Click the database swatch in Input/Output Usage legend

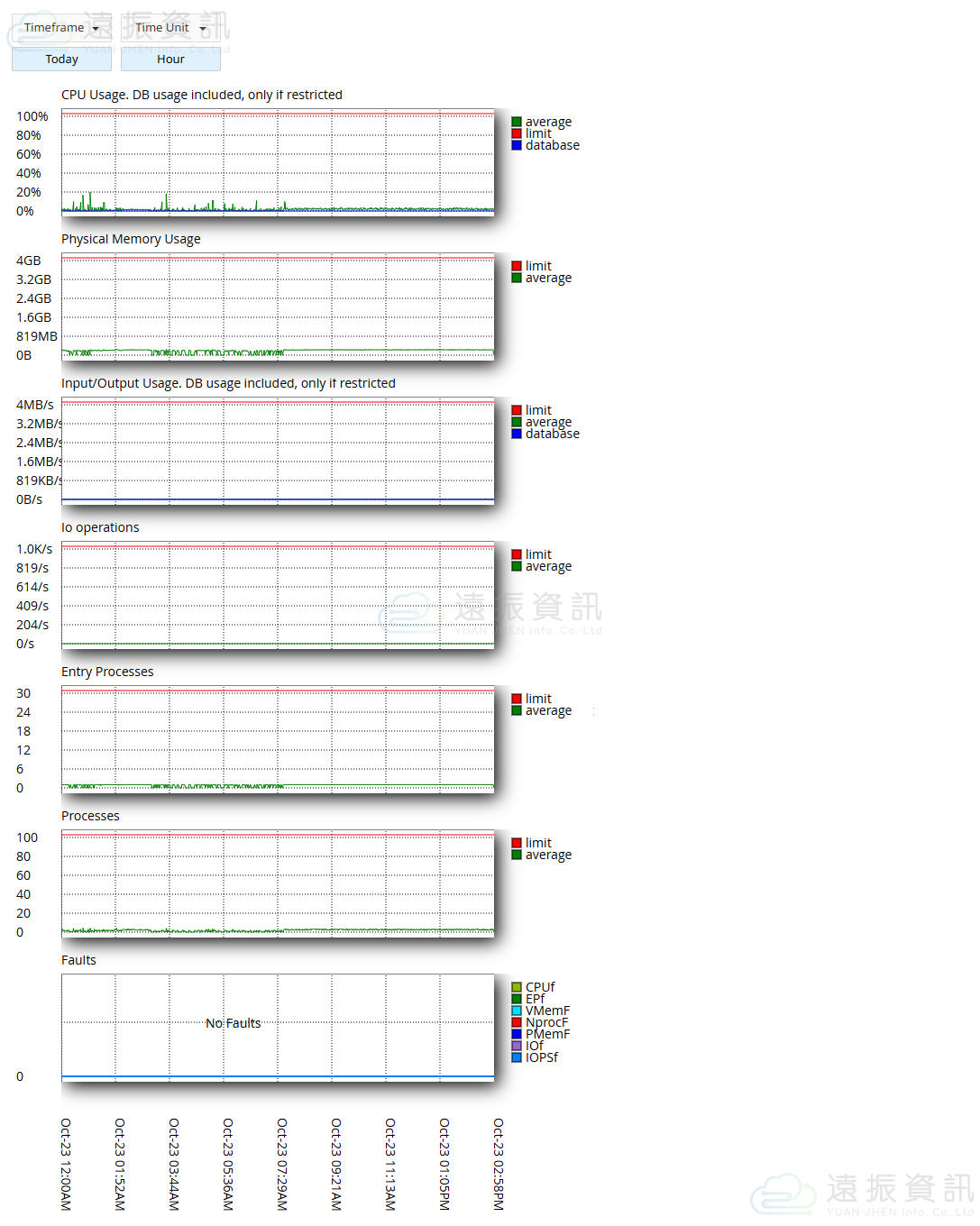coord(517,434)
